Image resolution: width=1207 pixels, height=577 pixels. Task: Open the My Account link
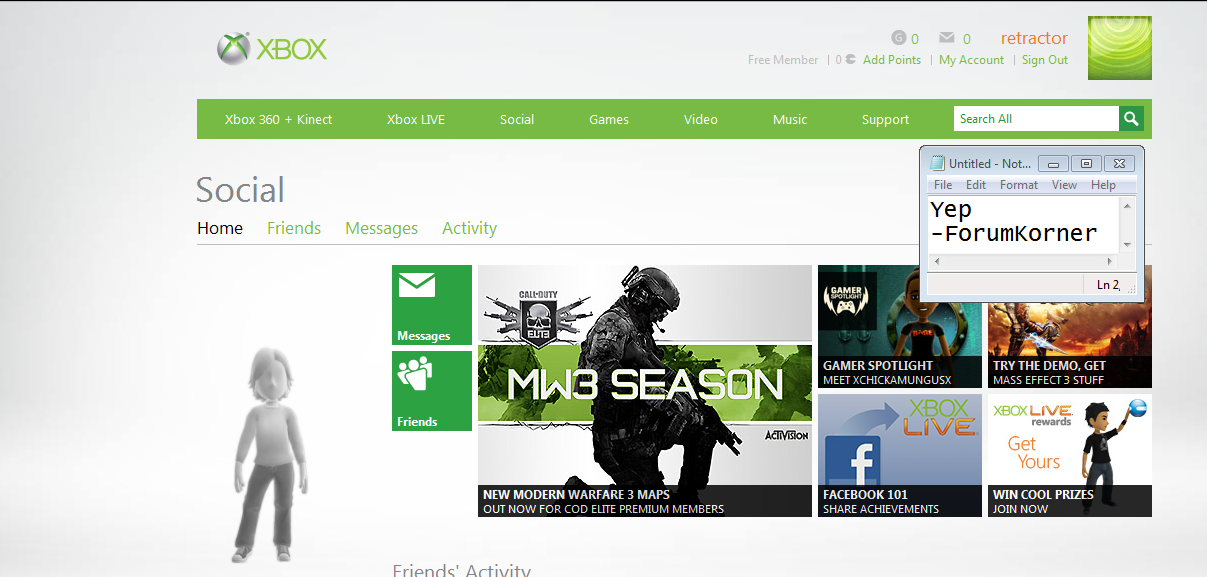[x=971, y=60]
